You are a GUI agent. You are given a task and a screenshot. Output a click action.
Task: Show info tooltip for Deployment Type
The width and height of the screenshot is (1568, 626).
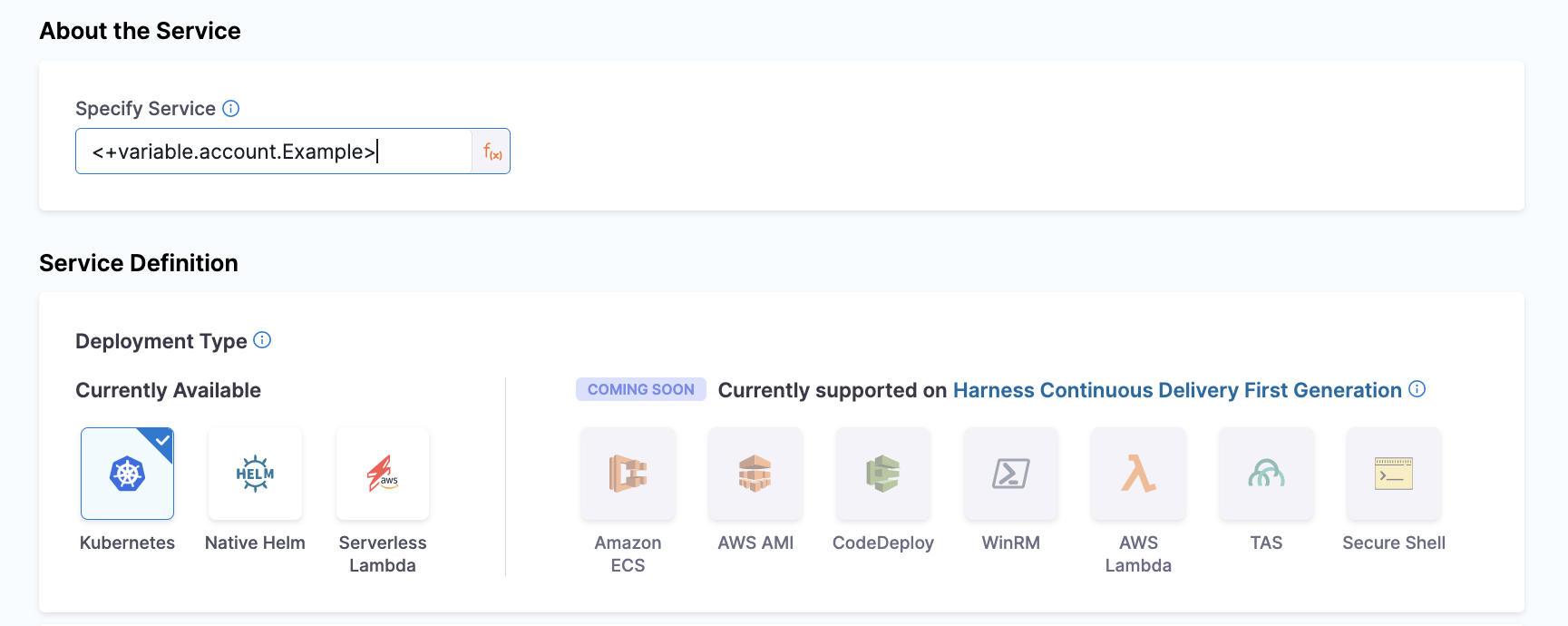point(262,340)
